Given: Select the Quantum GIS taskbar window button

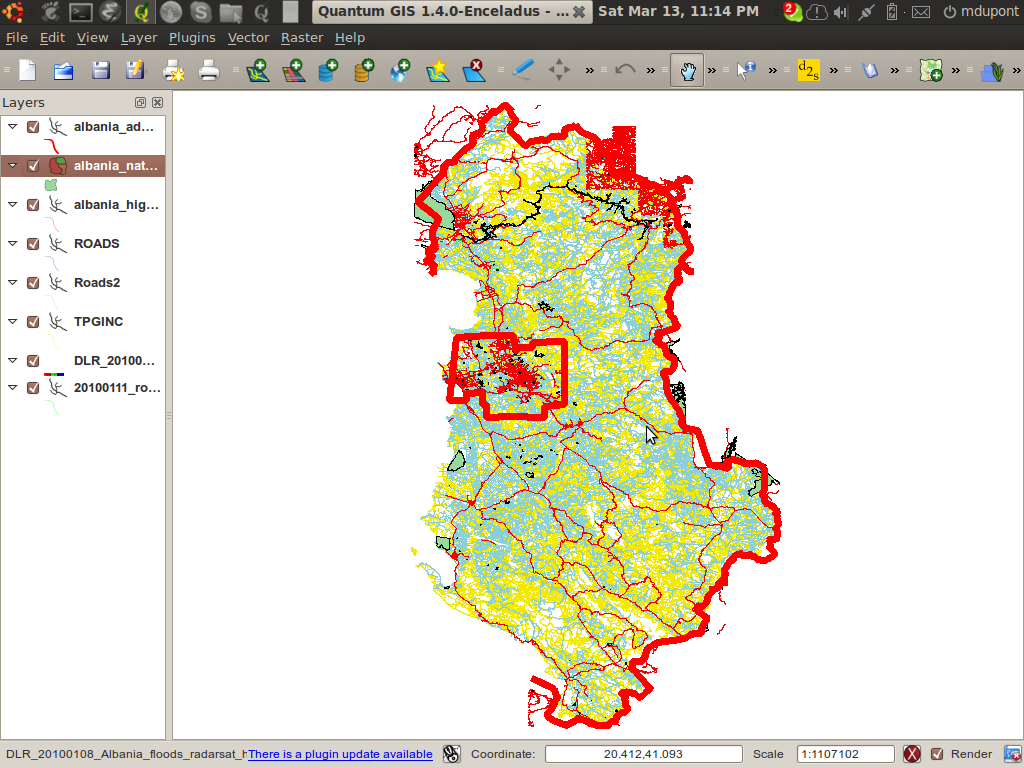Looking at the screenshot, I should point(452,12).
